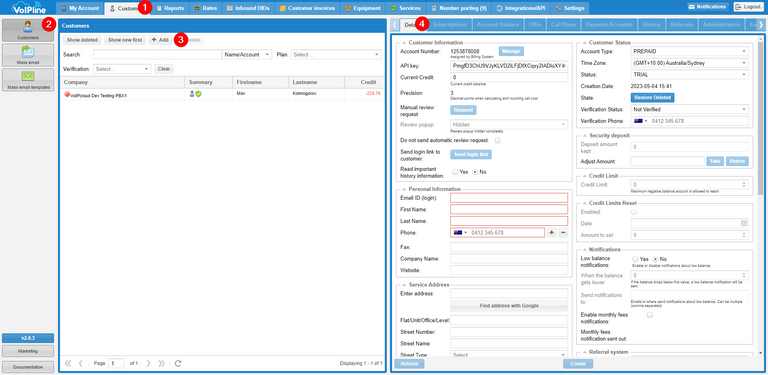Switch to the Reports tab
The height and width of the screenshot is (375, 768).
click(170, 8)
